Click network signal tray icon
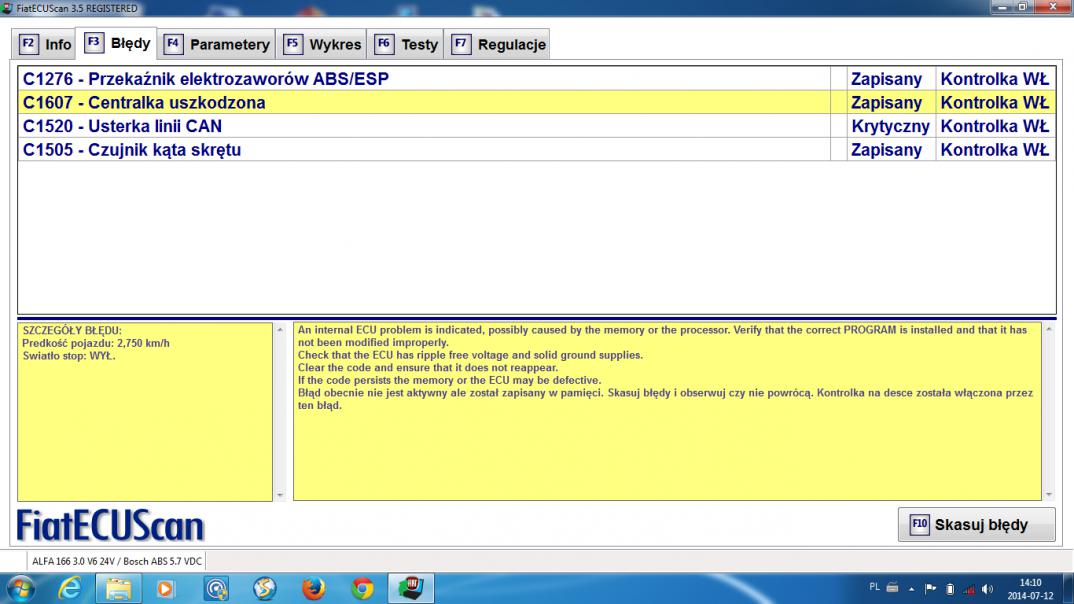 [x=969, y=589]
